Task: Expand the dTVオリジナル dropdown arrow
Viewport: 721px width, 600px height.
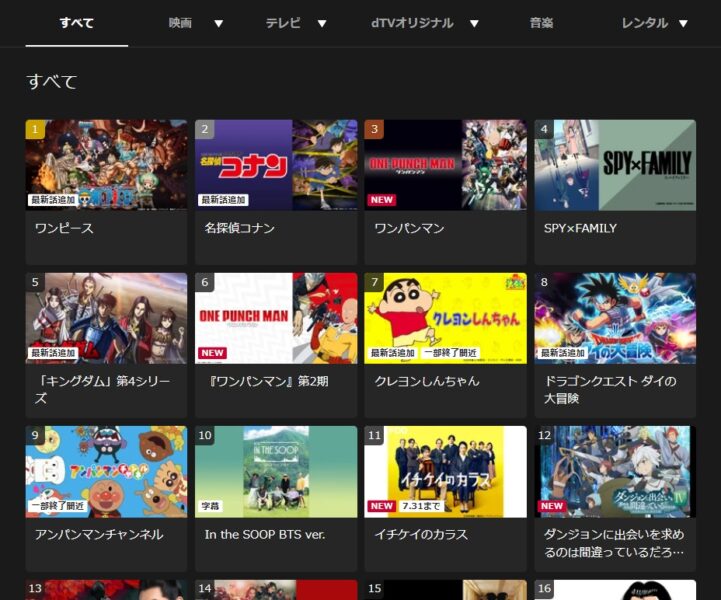Action: (474, 23)
